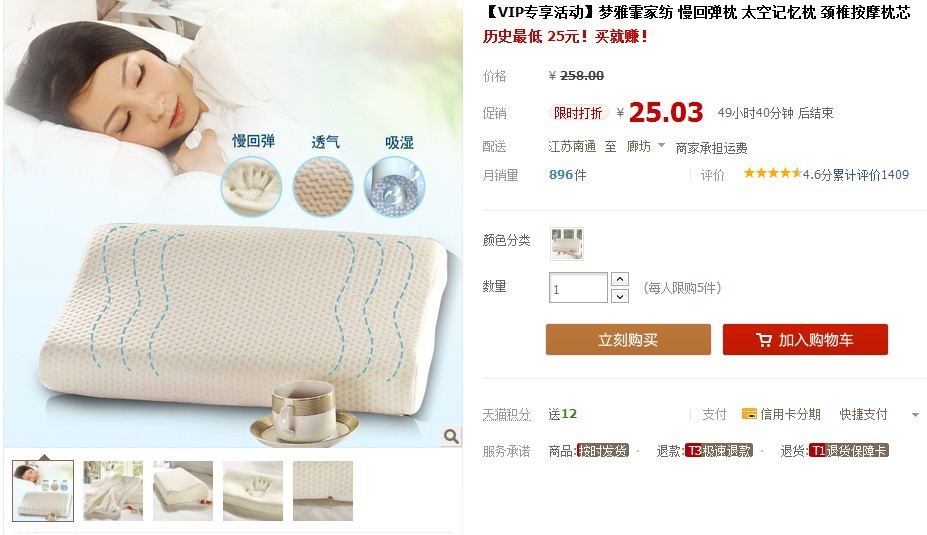Click the T1 退货保障卡 badge

tap(848, 451)
